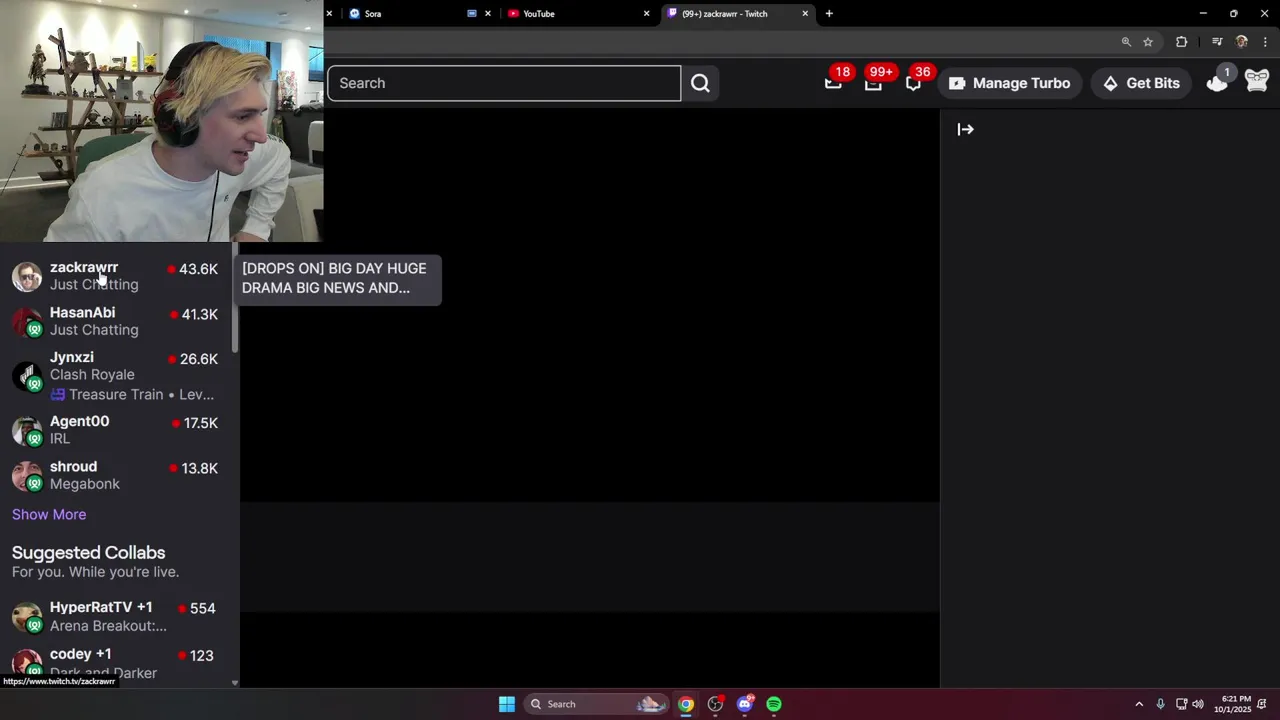Open the taskbar clock and date

click(1232, 704)
